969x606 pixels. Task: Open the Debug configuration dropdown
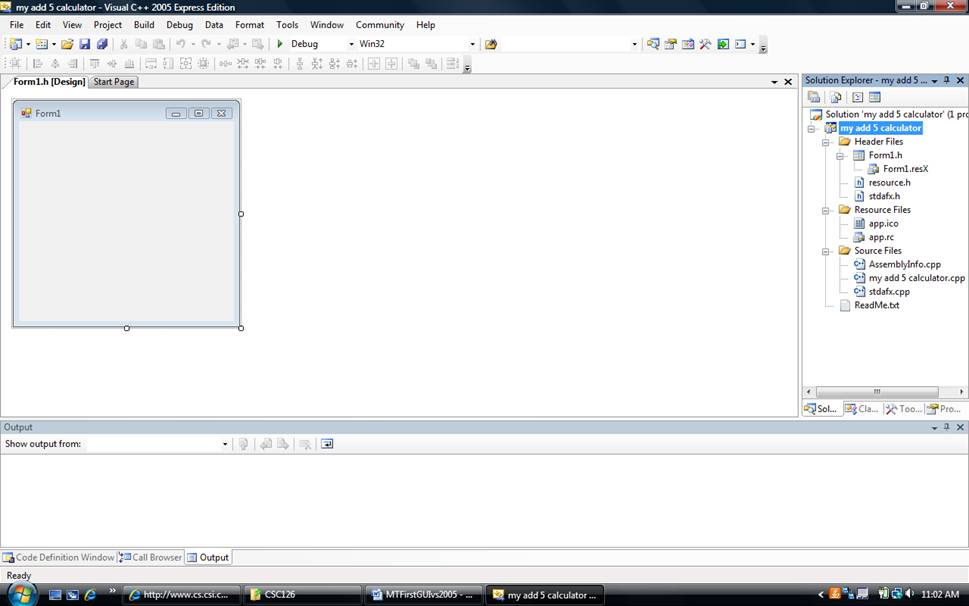(x=350, y=44)
